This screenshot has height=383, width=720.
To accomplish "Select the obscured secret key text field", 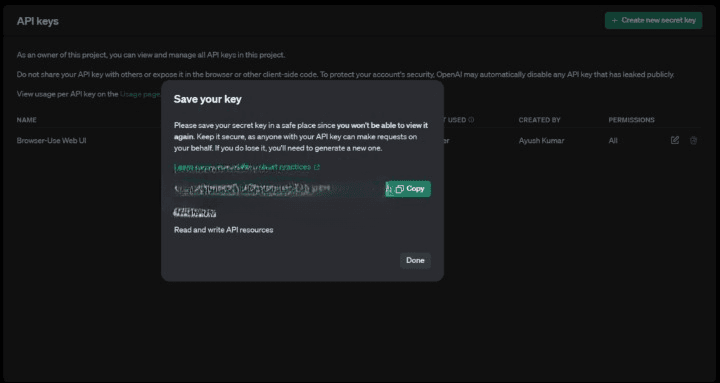I will tap(278, 189).
